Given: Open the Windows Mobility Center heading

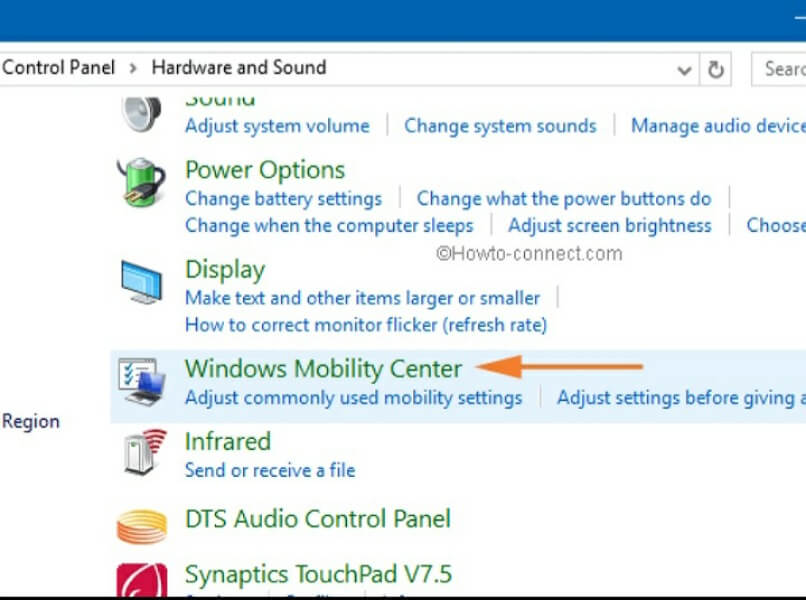Looking at the screenshot, I should click(x=323, y=368).
